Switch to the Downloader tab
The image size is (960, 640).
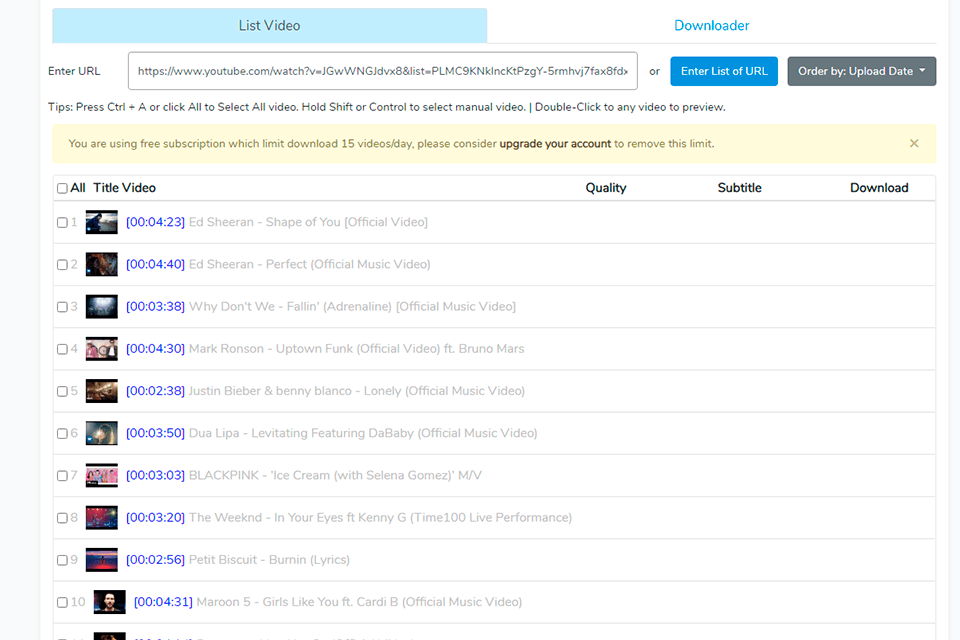[711, 26]
